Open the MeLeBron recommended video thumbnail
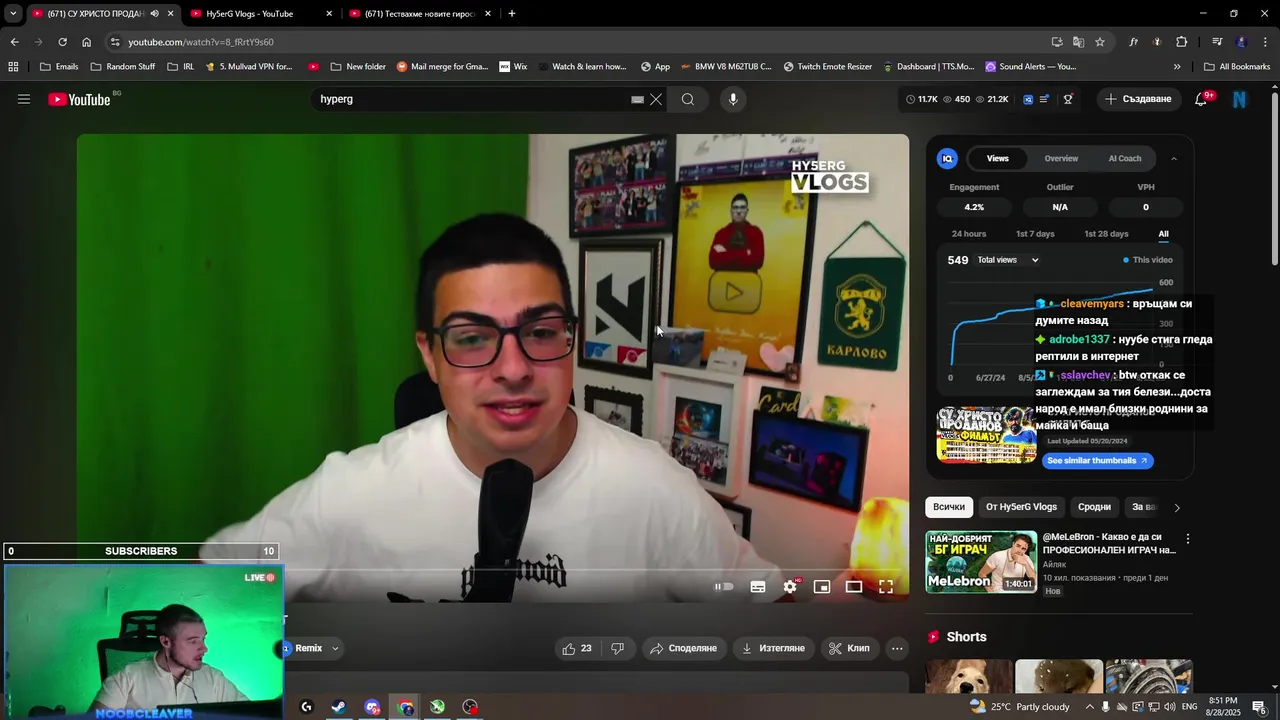 point(981,562)
